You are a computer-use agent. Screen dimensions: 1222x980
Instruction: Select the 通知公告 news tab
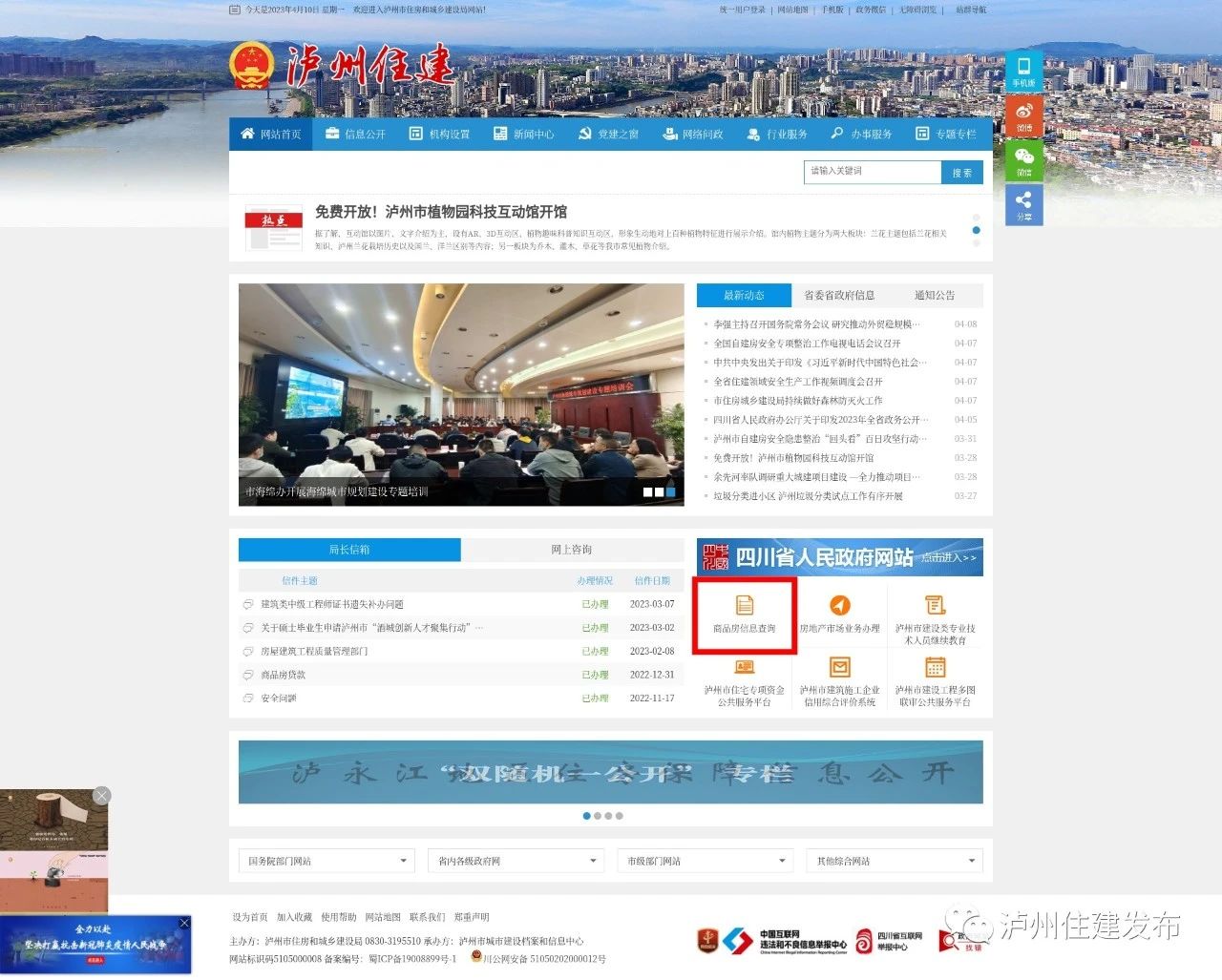point(936,295)
